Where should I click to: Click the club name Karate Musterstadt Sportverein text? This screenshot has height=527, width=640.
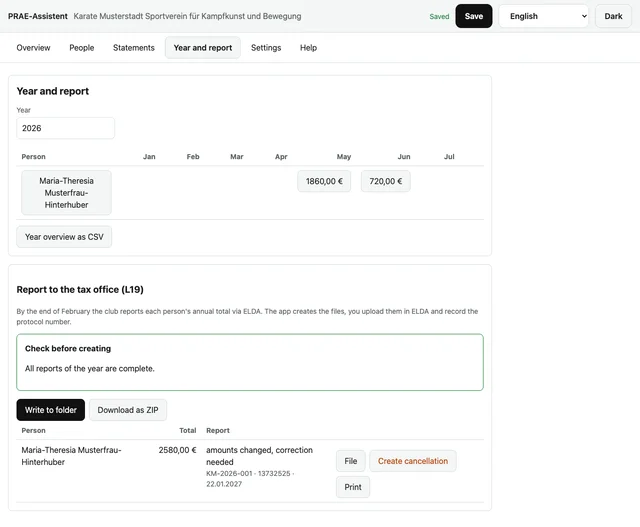click(x=187, y=16)
